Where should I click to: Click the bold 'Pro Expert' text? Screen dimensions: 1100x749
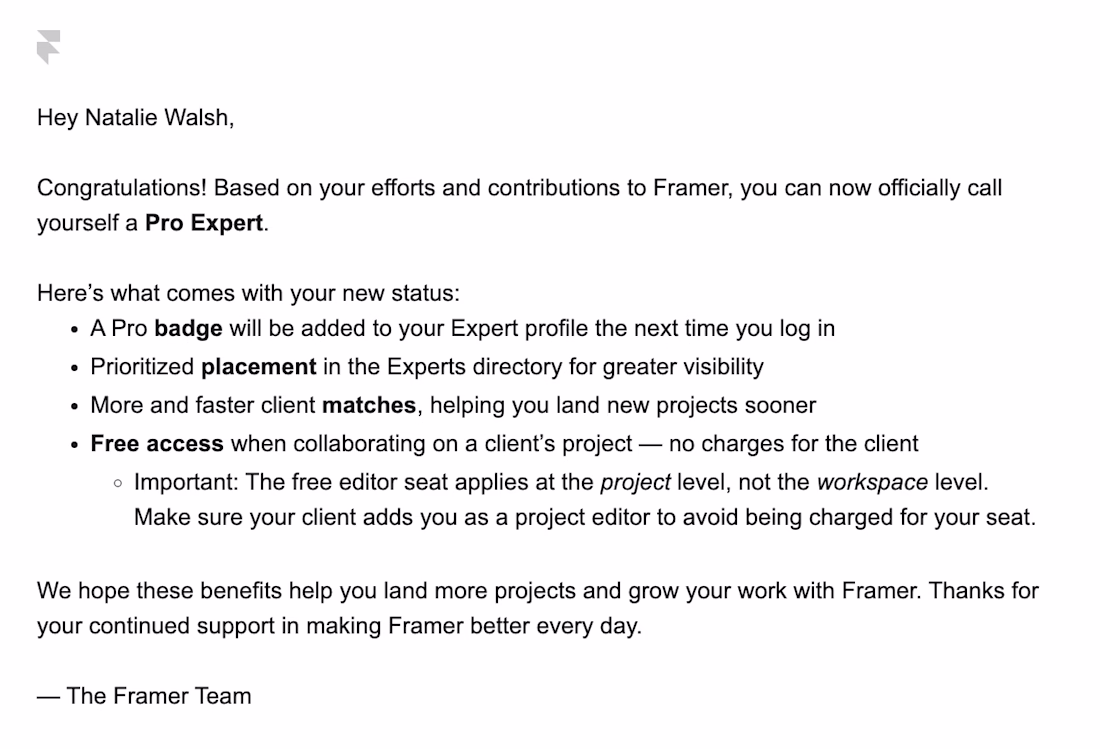click(204, 223)
